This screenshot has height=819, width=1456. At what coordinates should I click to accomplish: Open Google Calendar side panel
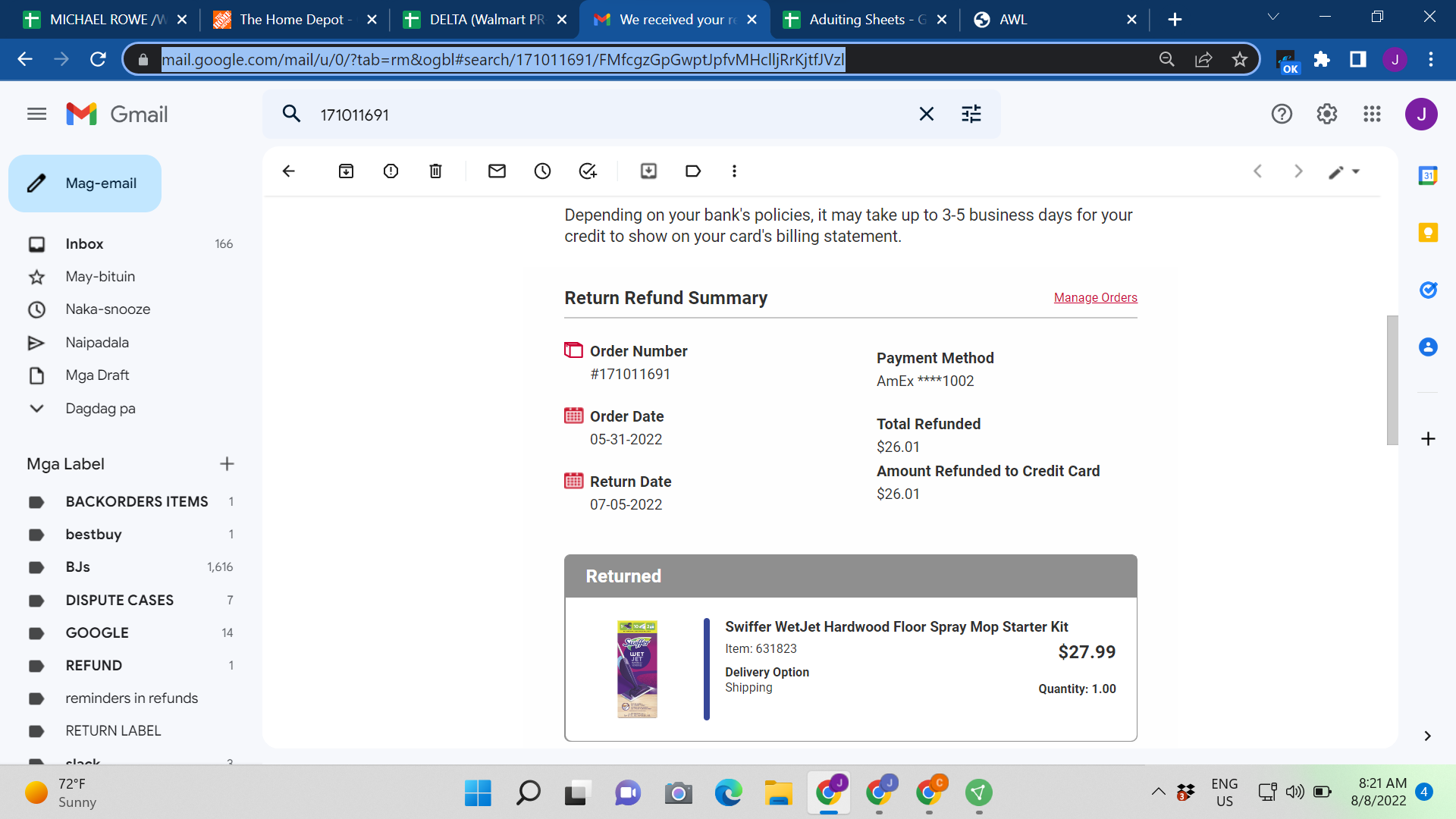coord(1428,176)
